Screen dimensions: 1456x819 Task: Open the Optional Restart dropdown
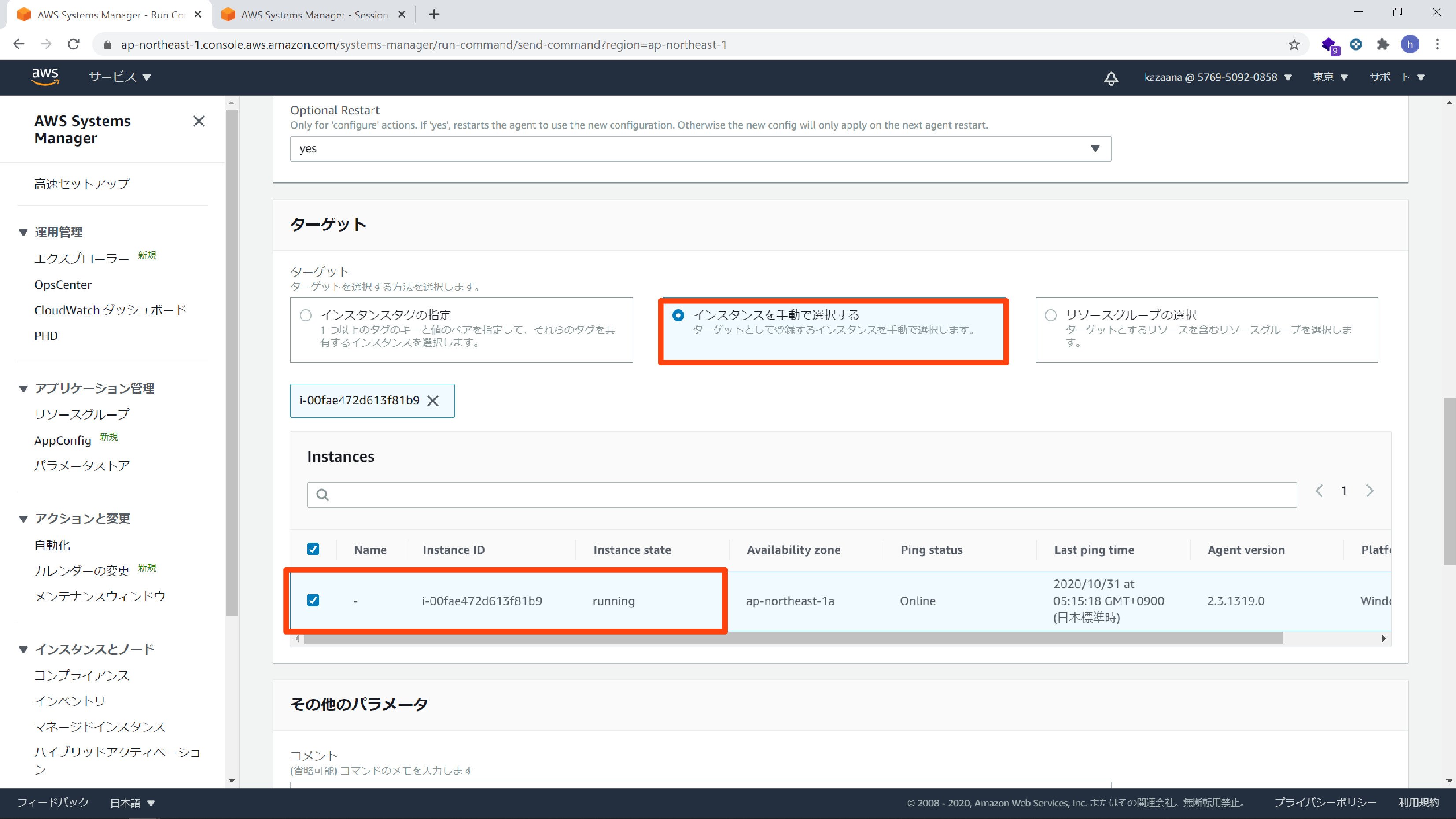coord(700,149)
